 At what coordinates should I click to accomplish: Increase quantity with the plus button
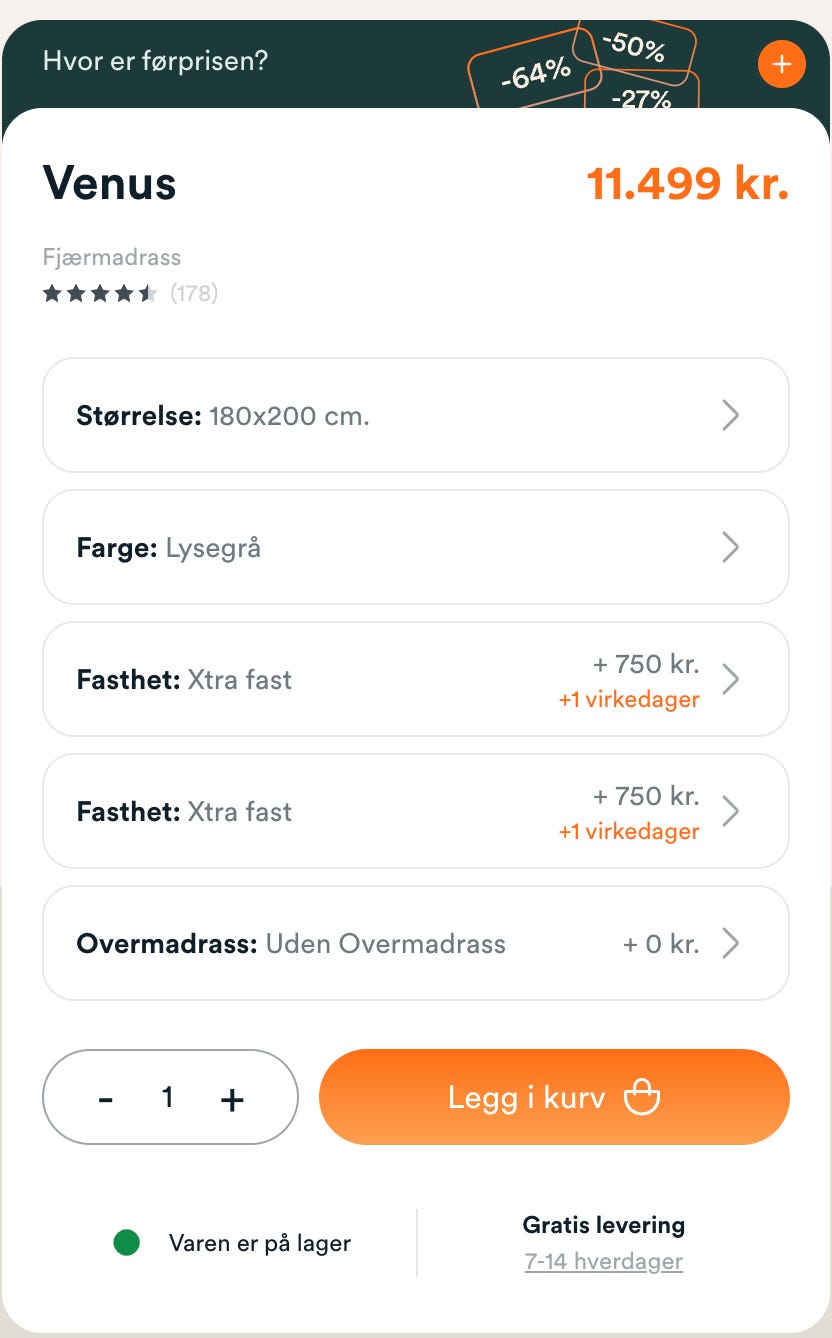coord(232,1099)
